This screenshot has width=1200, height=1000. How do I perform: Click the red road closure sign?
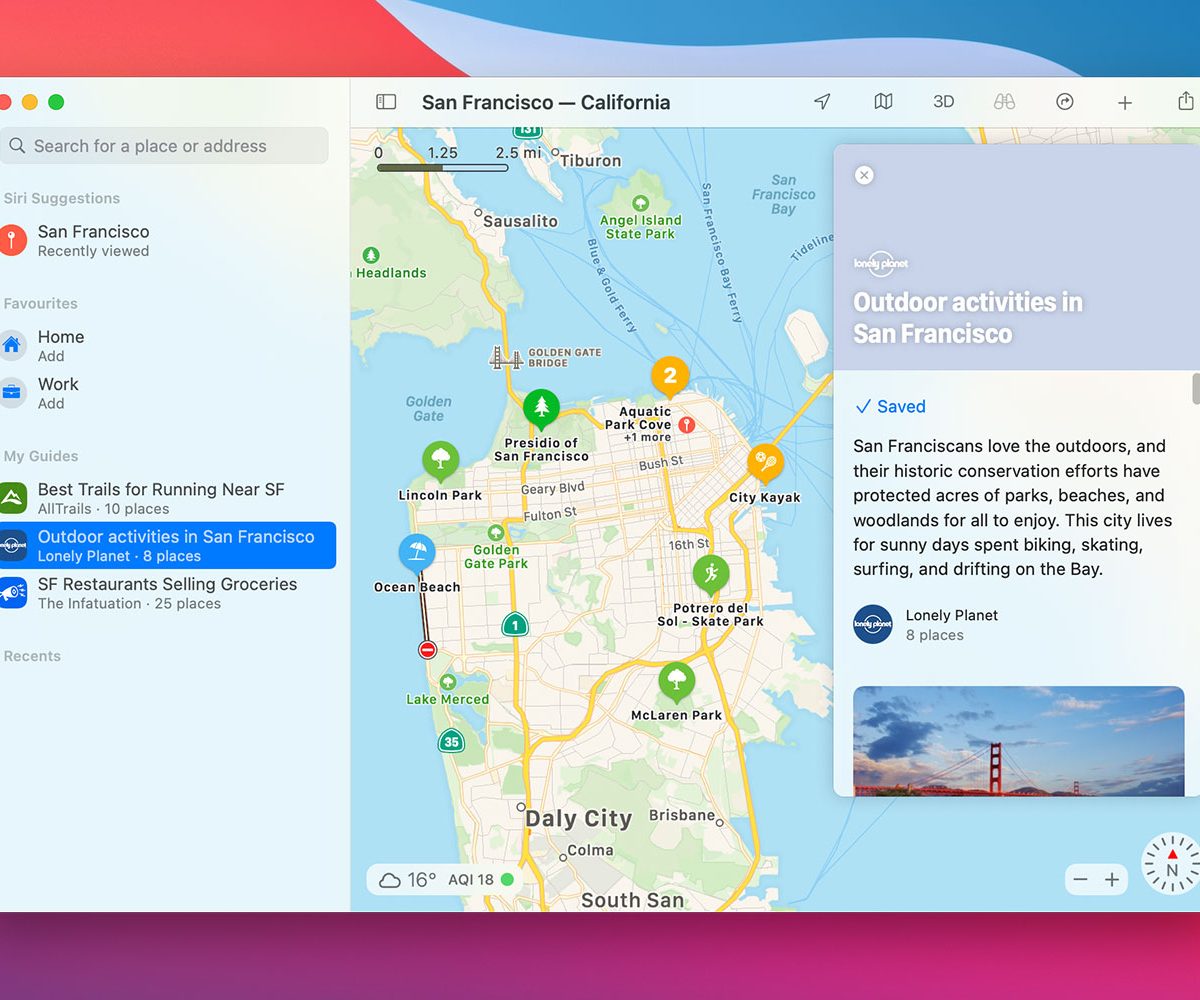pos(427,650)
